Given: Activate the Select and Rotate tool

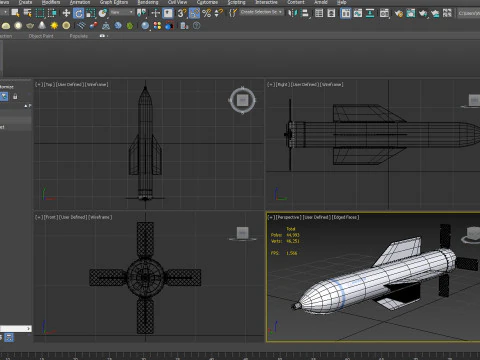Looking at the screenshot, I should (x=79, y=13).
